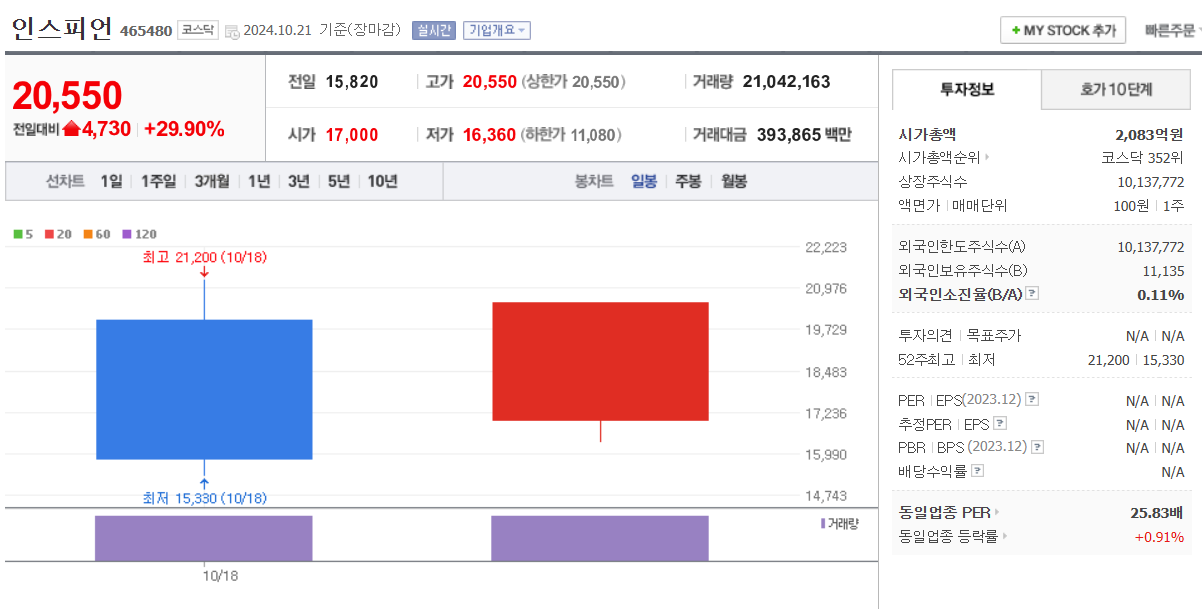1202x609 pixels.
Task: Select the 1일 line chart period
Action: [111, 181]
